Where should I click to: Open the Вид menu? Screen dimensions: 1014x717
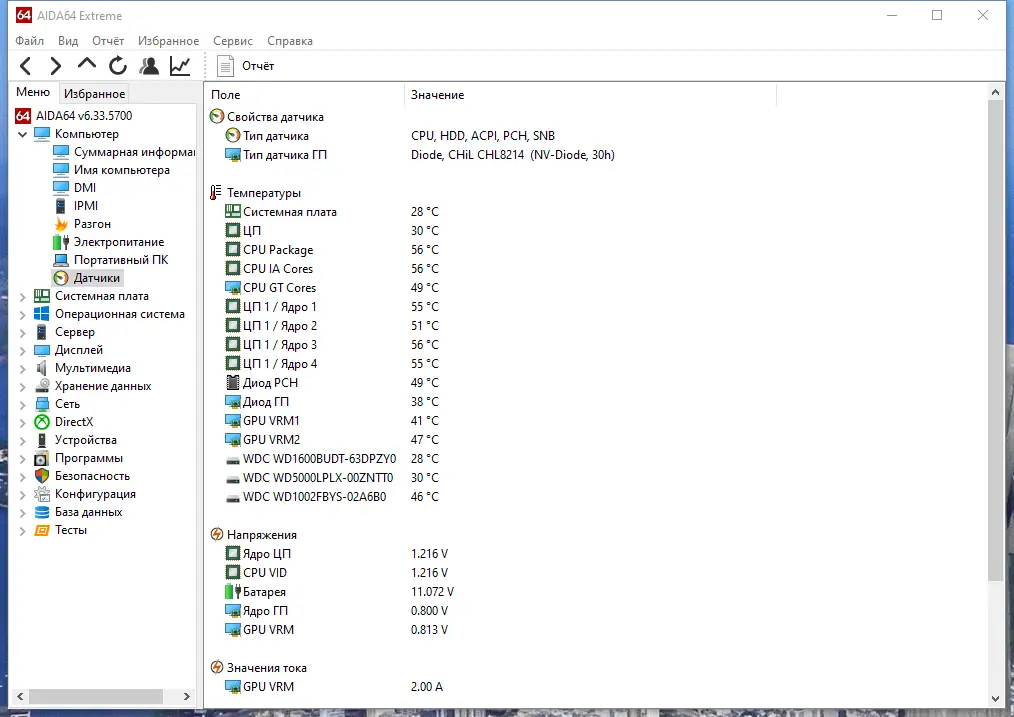68,41
